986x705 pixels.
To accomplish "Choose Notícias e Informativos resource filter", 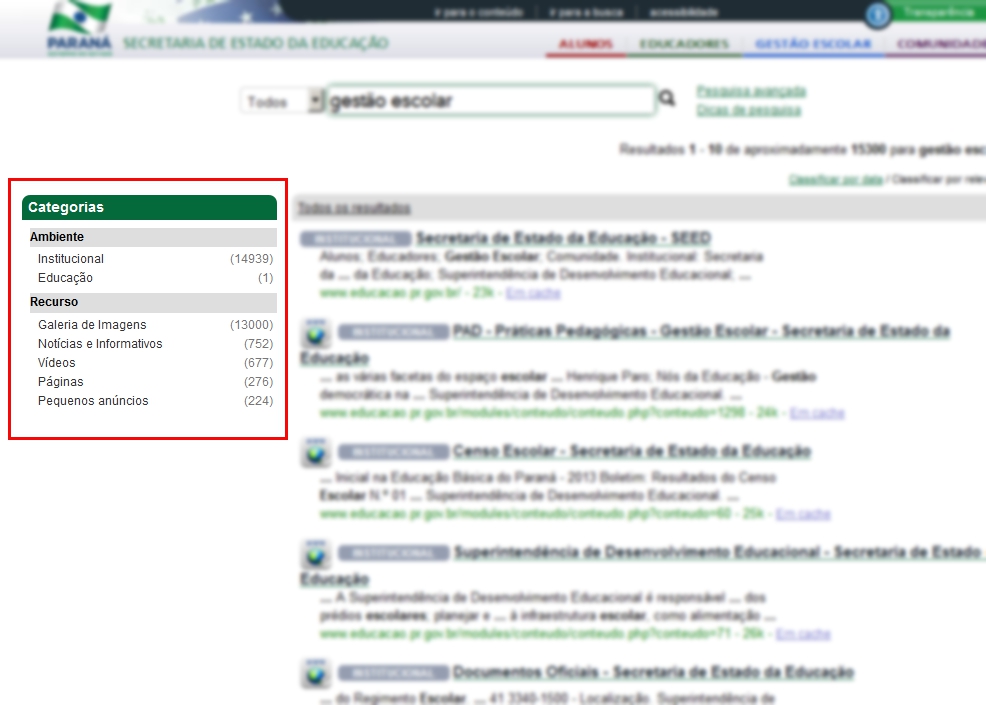I will coord(100,344).
